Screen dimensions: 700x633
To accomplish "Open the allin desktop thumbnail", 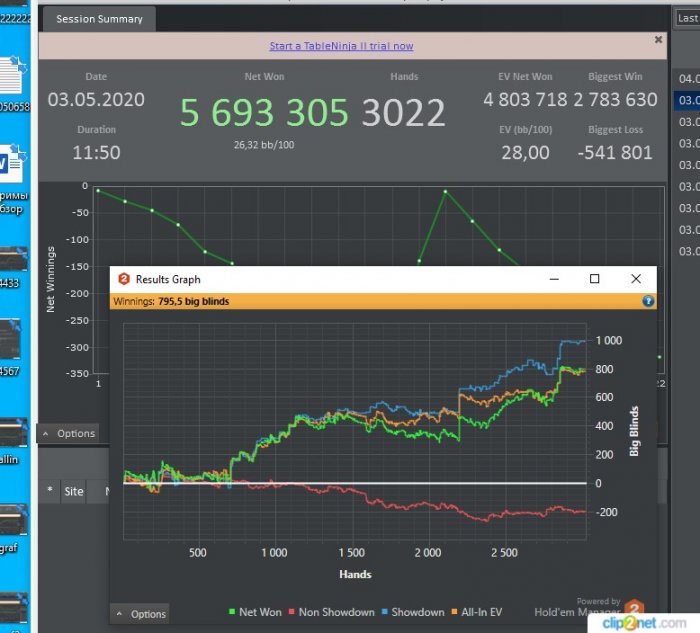I will pos(12,432).
